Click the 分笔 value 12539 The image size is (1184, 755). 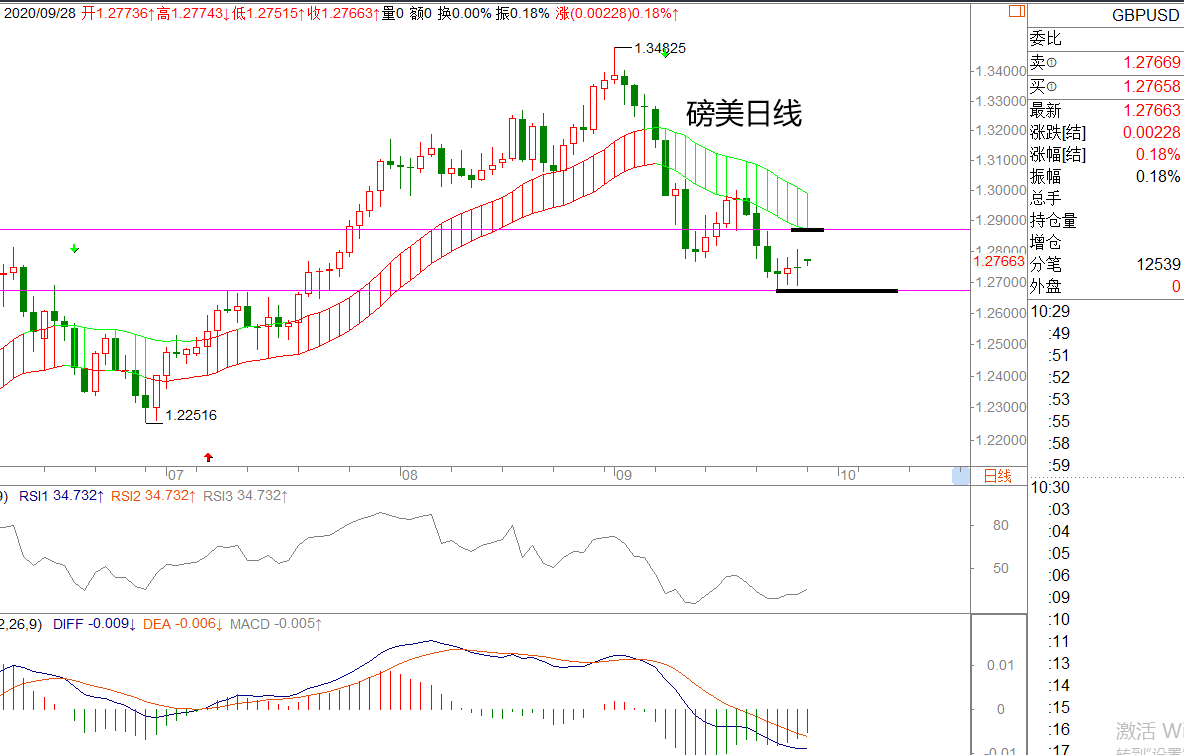[1158, 264]
